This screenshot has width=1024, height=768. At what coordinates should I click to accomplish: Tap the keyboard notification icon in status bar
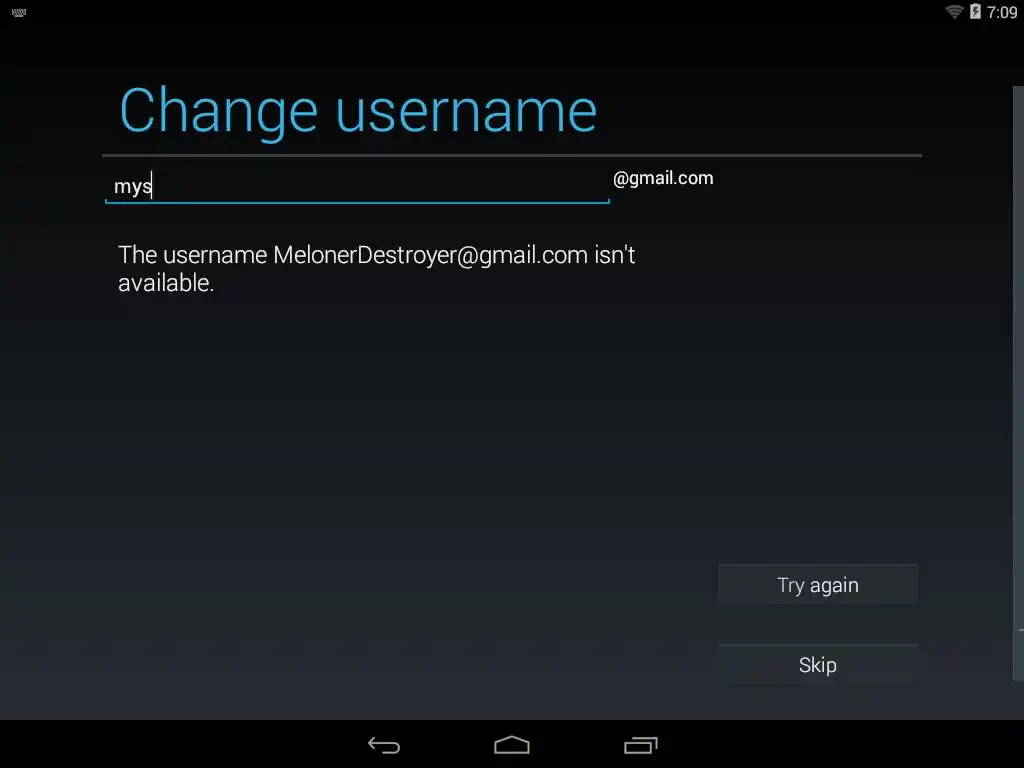tap(19, 12)
